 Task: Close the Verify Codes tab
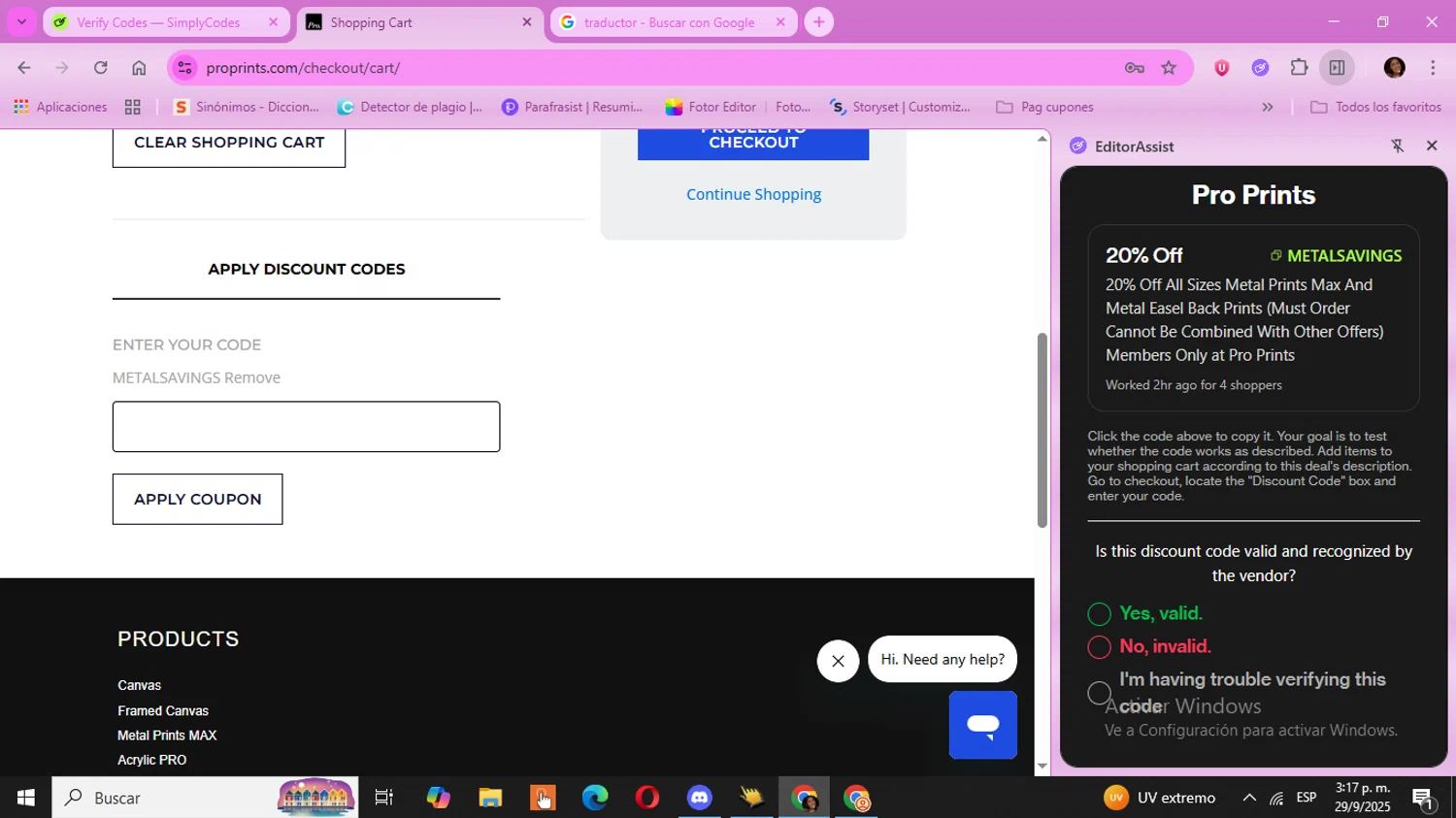click(273, 22)
